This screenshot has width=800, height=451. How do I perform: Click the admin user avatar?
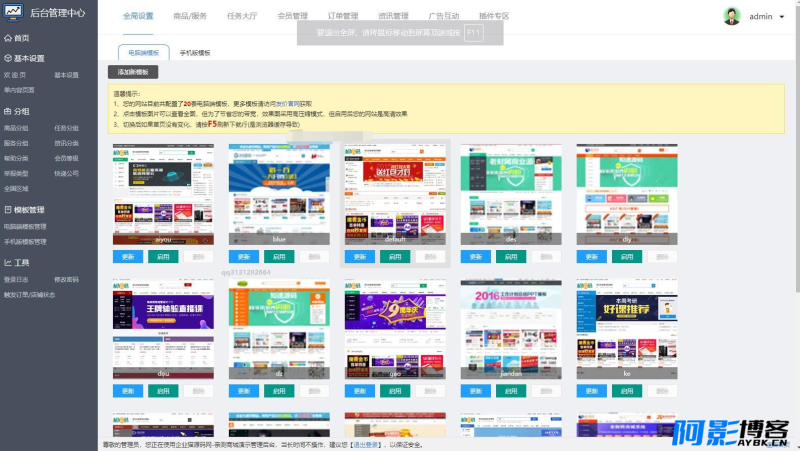pyautogui.click(x=732, y=16)
